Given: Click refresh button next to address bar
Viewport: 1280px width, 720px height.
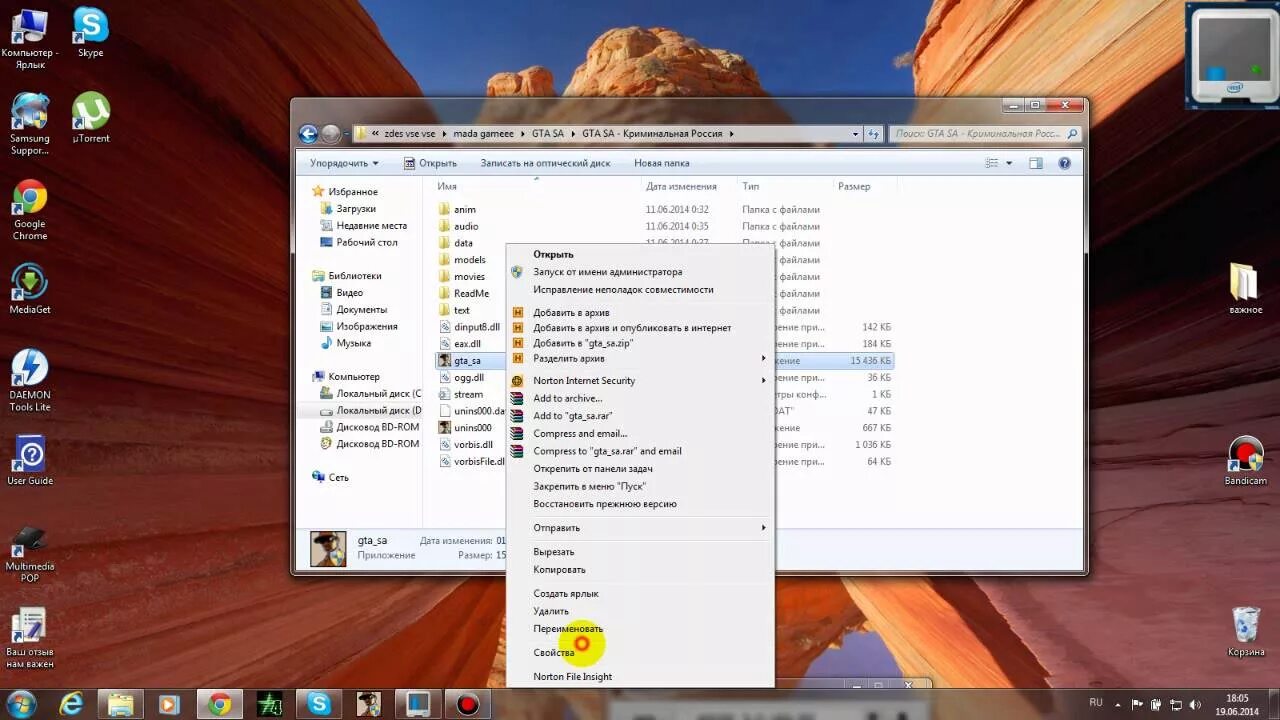Looking at the screenshot, I should [874, 133].
